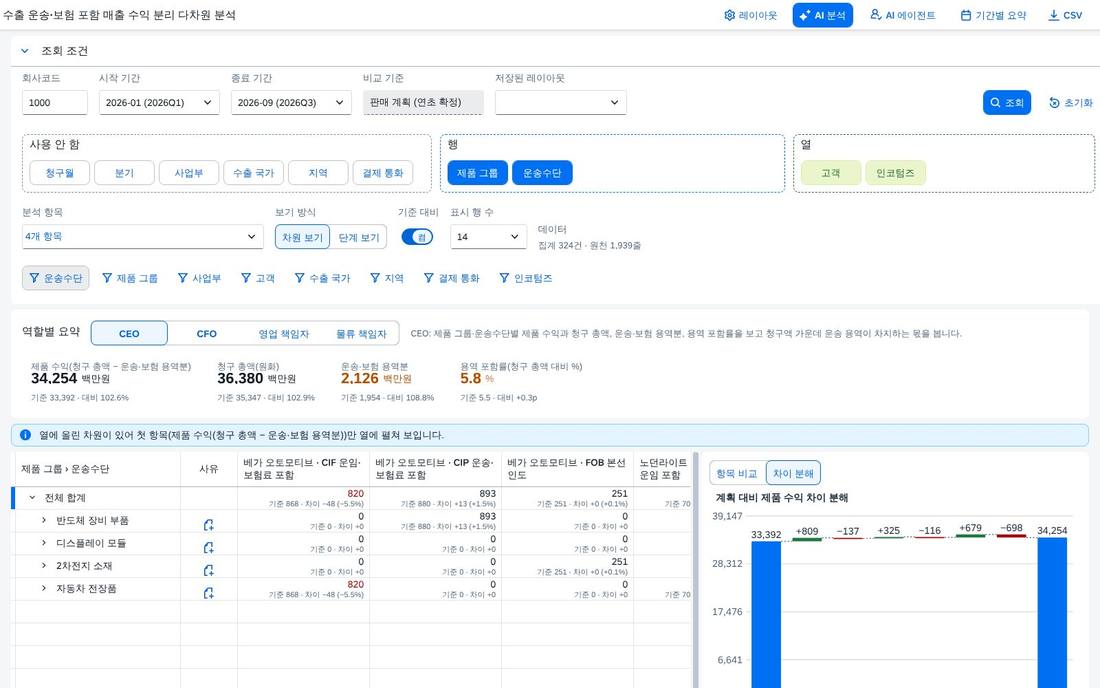Click the info icon in the notice banner
The image size is (1100, 688).
pyautogui.click(x=25, y=435)
